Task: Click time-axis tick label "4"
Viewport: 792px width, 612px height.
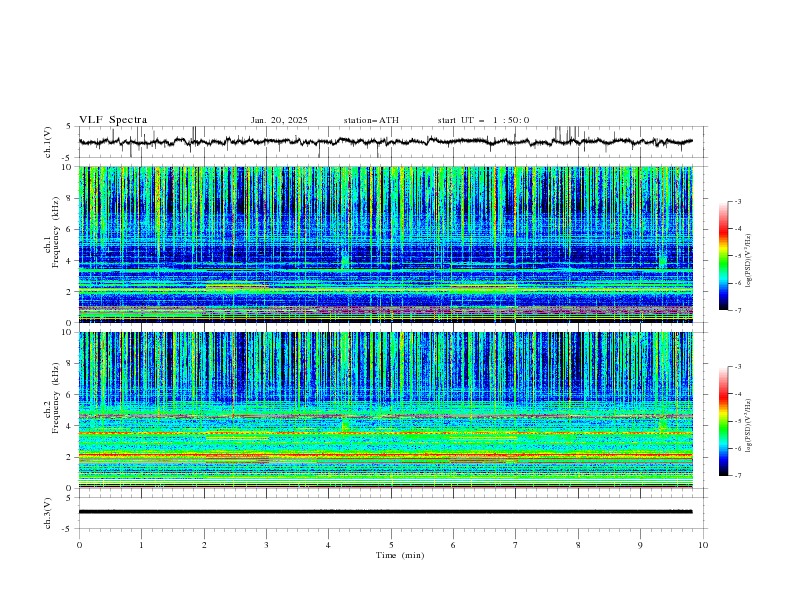Action: pyautogui.click(x=328, y=545)
